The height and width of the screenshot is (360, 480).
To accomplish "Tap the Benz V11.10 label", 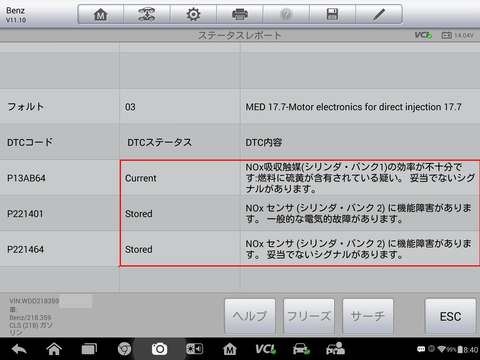I will [x=16, y=15].
